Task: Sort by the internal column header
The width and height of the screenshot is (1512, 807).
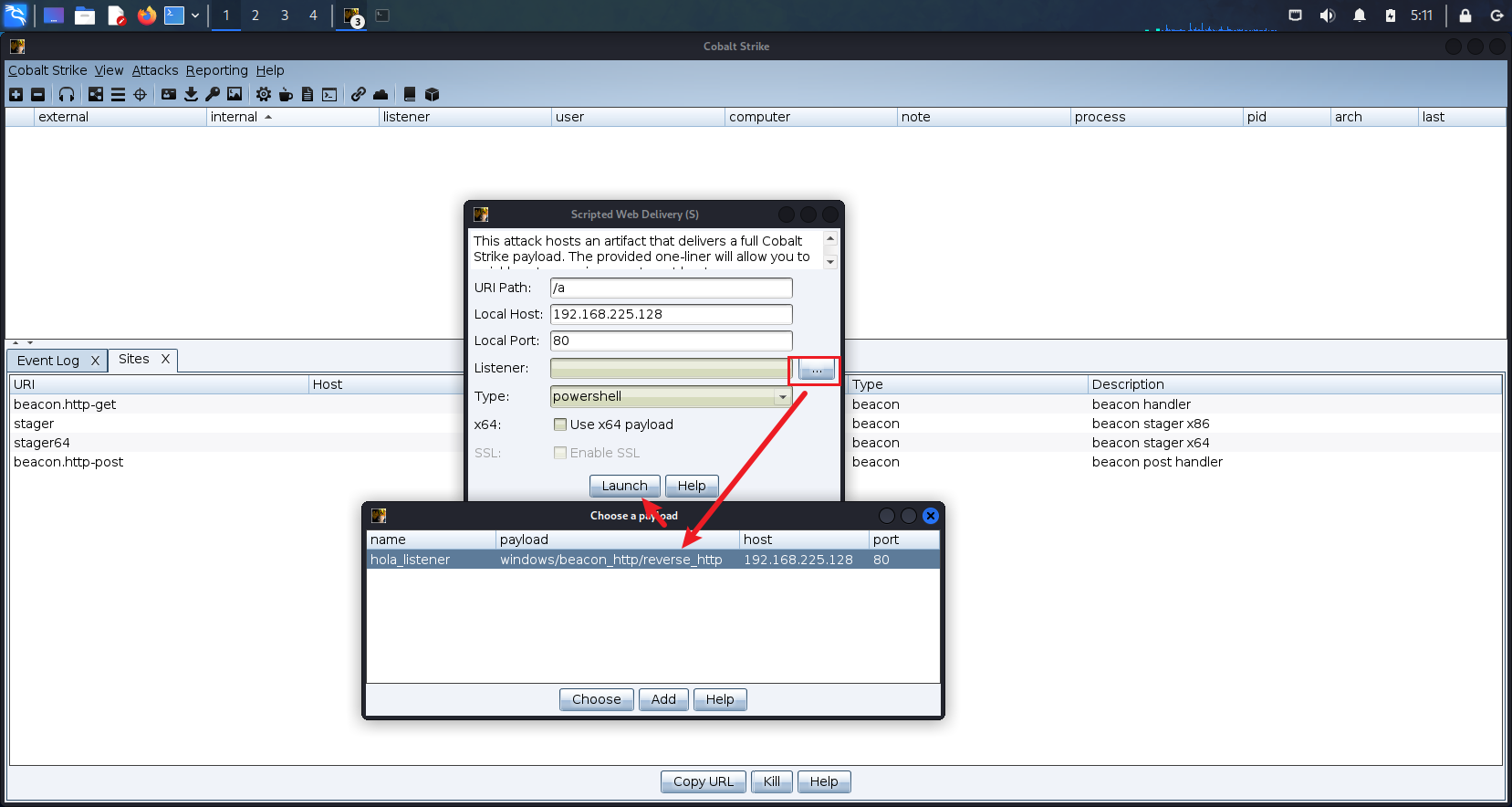Action: (292, 117)
